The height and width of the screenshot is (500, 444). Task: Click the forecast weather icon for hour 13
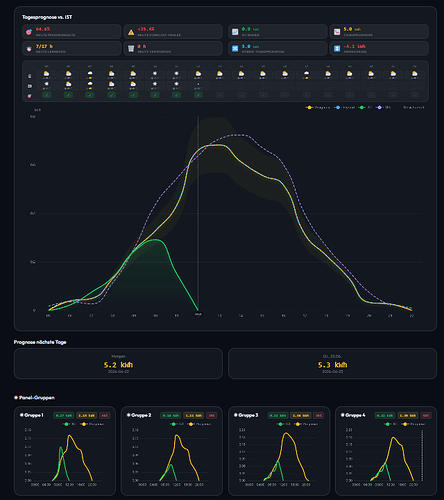pos(220,74)
